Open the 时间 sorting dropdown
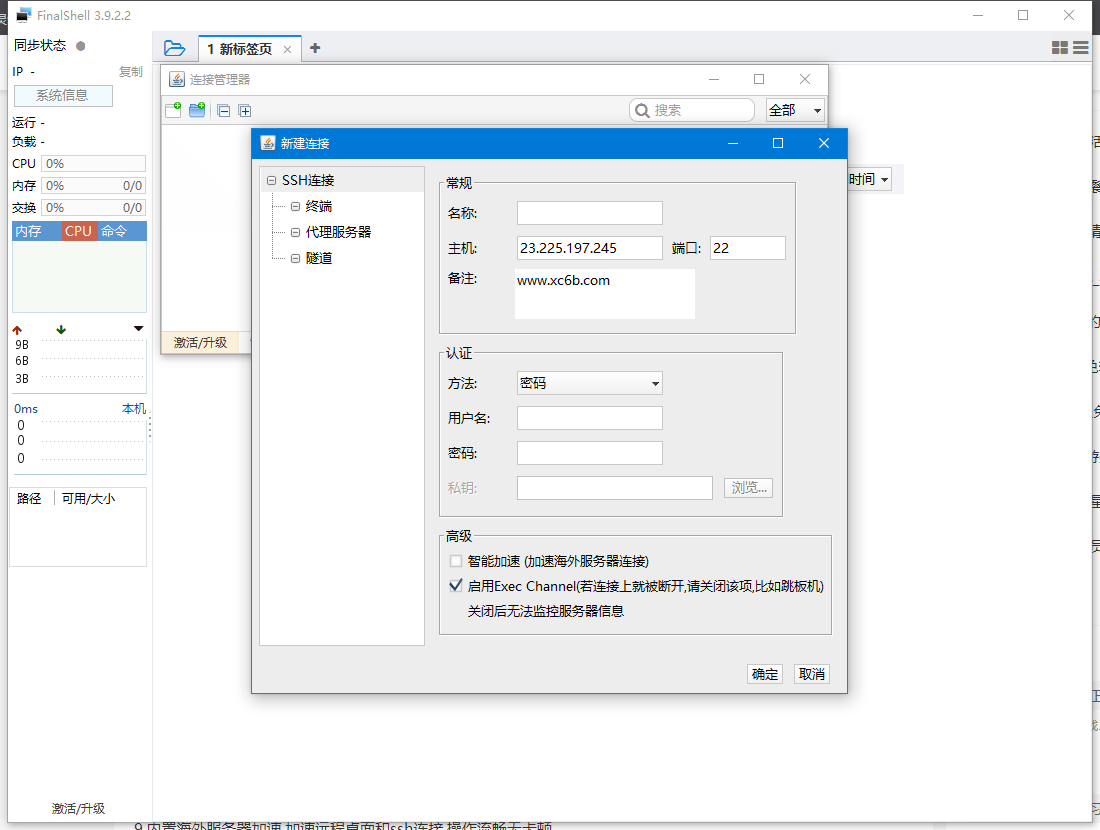The image size is (1100, 830). coord(871,178)
